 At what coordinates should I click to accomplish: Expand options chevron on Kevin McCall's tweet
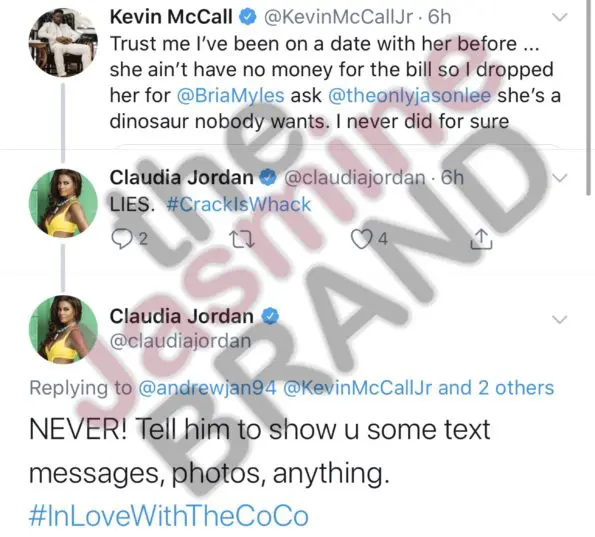click(x=559, y=17)
